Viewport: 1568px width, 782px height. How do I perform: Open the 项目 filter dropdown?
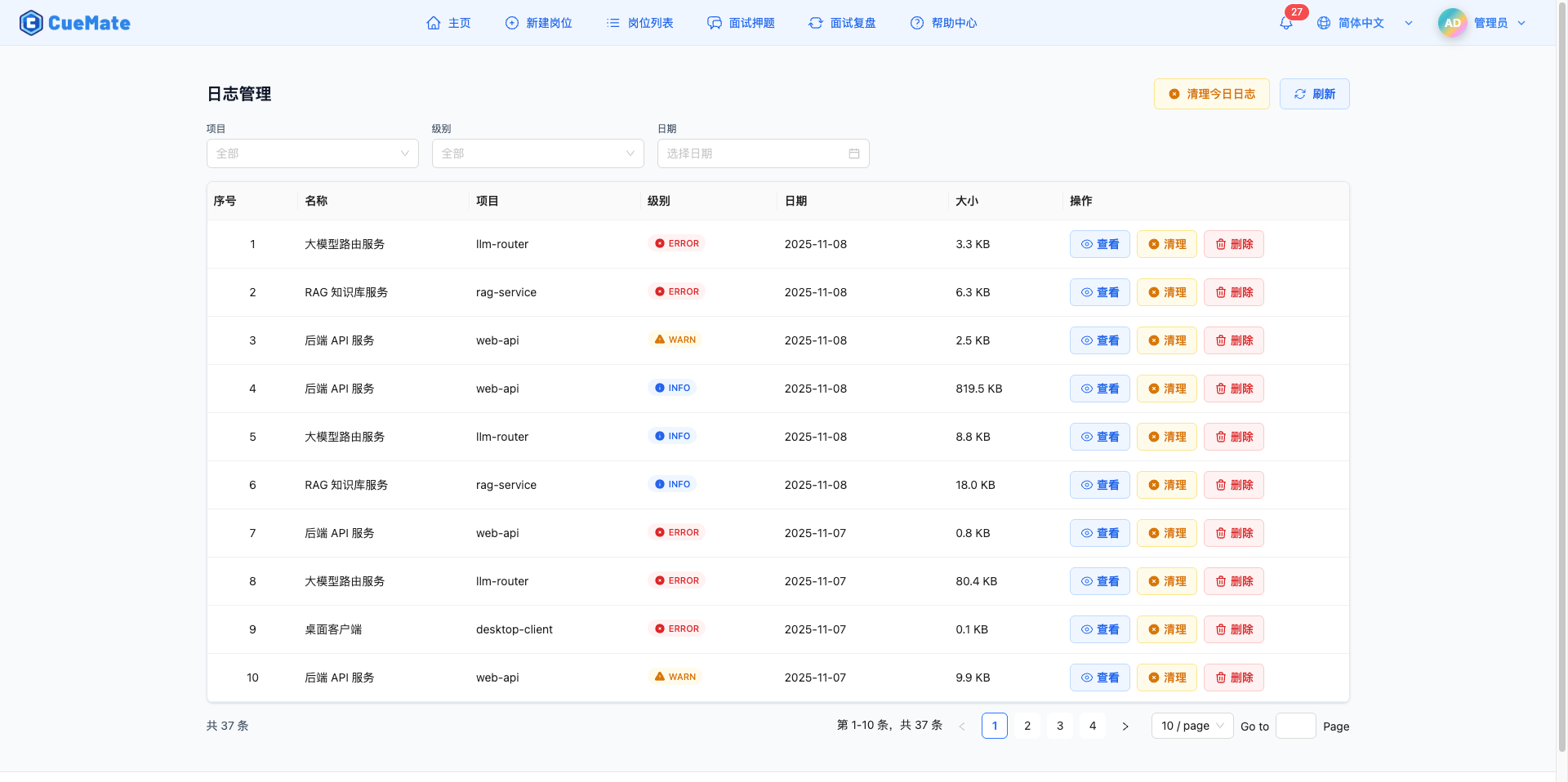click(312, 153)
